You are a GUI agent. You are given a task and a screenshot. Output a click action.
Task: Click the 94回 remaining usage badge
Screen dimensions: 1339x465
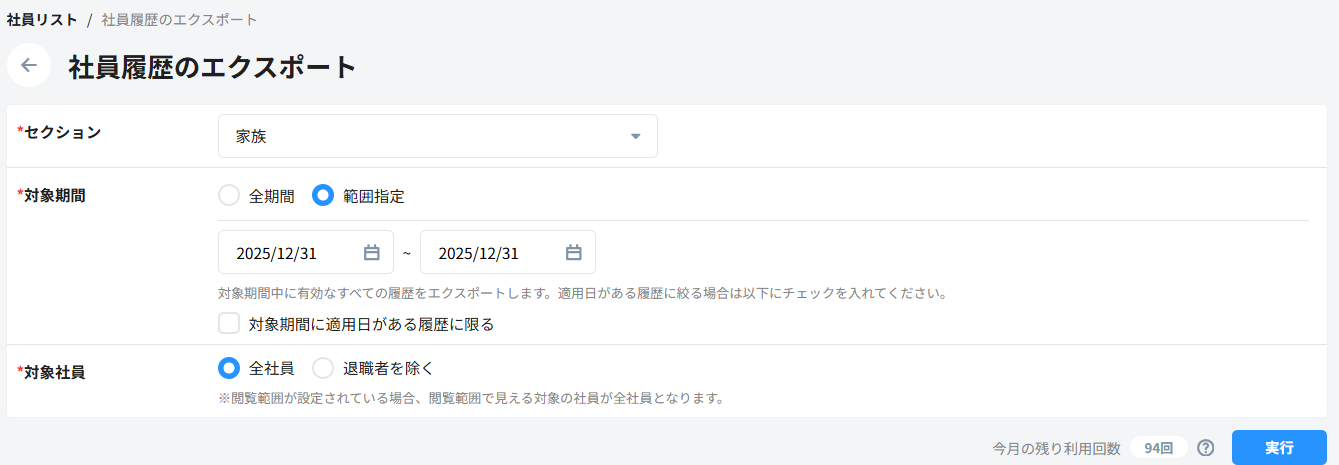click(1158, 448)
